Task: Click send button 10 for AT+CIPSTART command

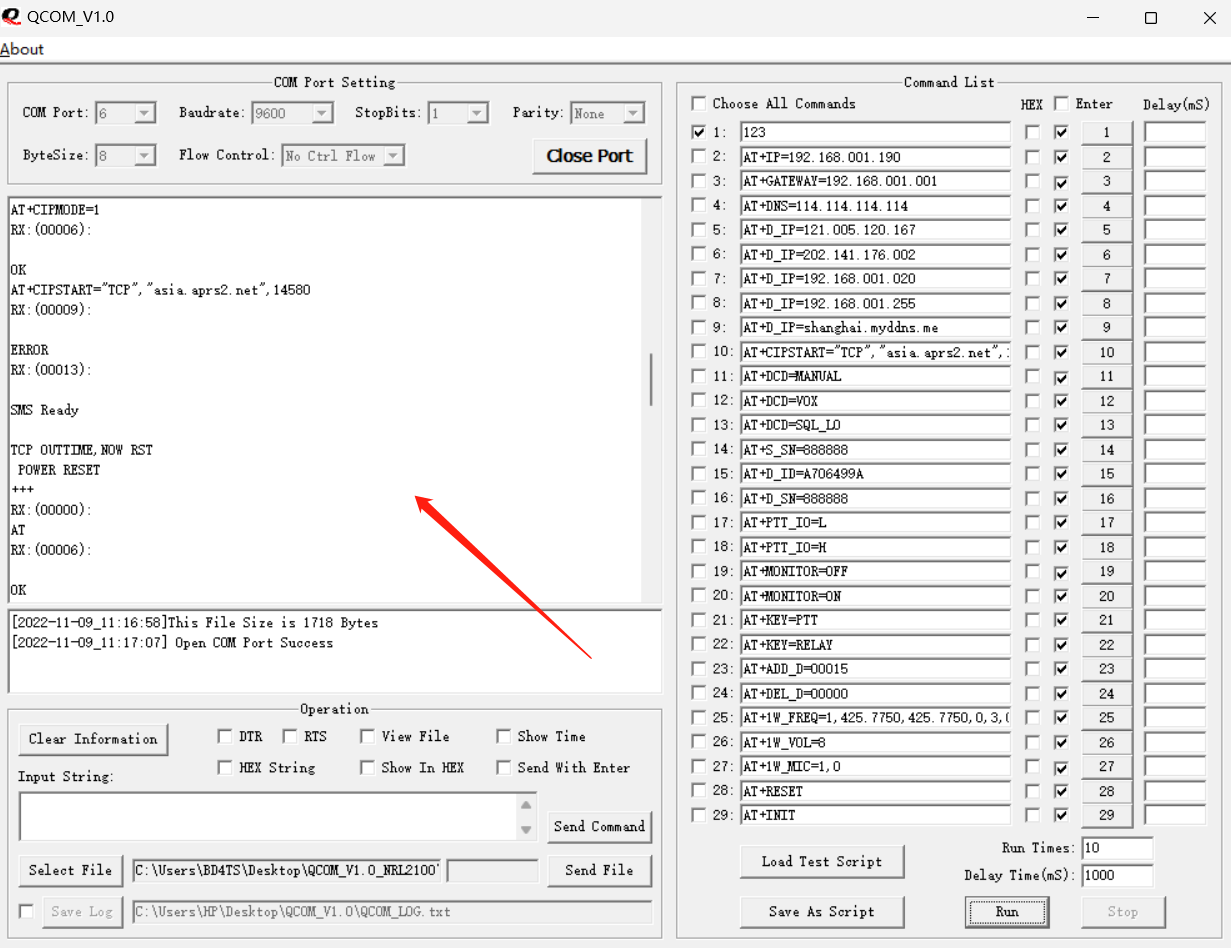Action: click(x=1107, y=352)
